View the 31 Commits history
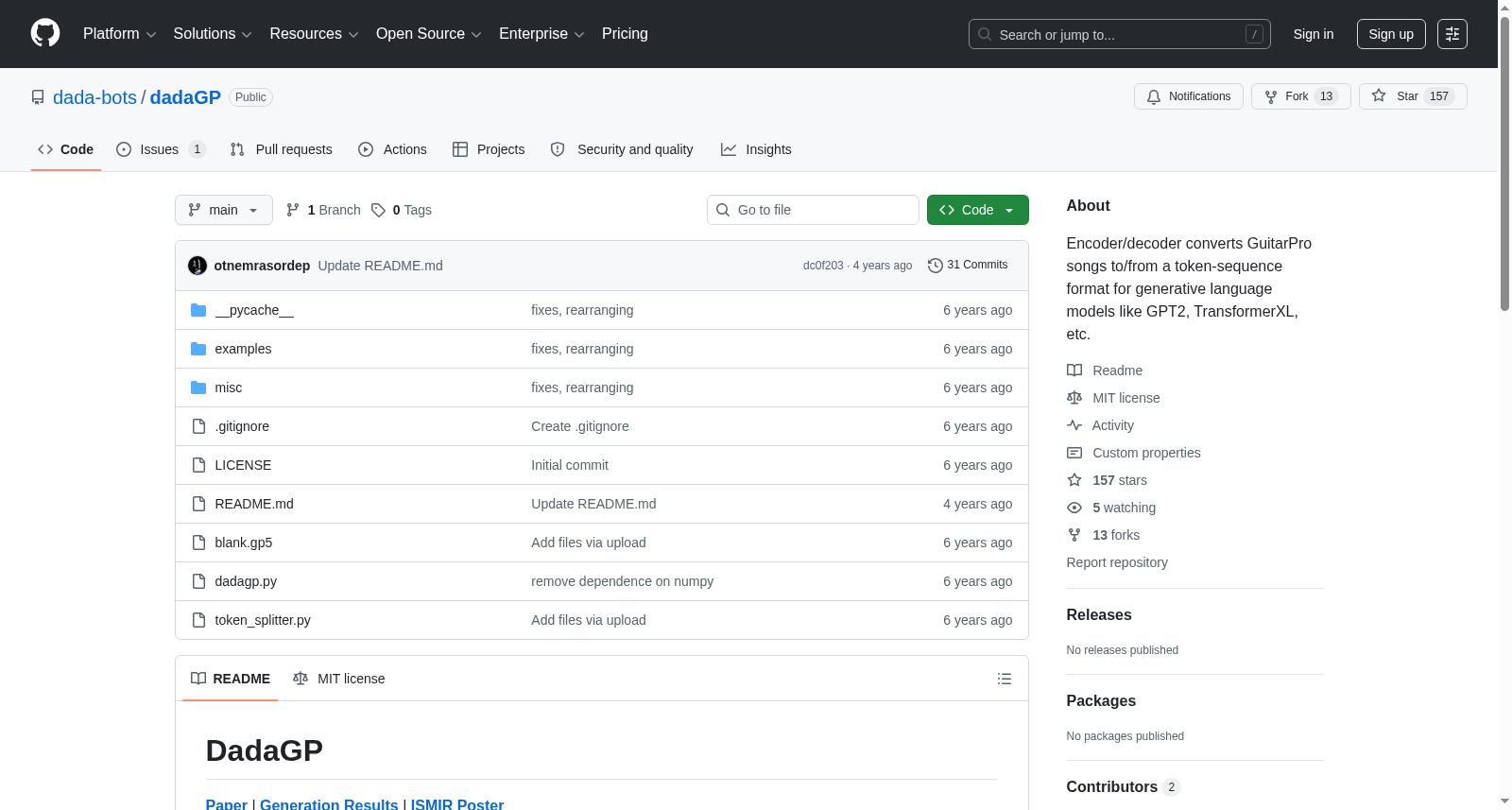Image resolution: width=1512 pixels, height=810 pixels. (x=968, y=266)
